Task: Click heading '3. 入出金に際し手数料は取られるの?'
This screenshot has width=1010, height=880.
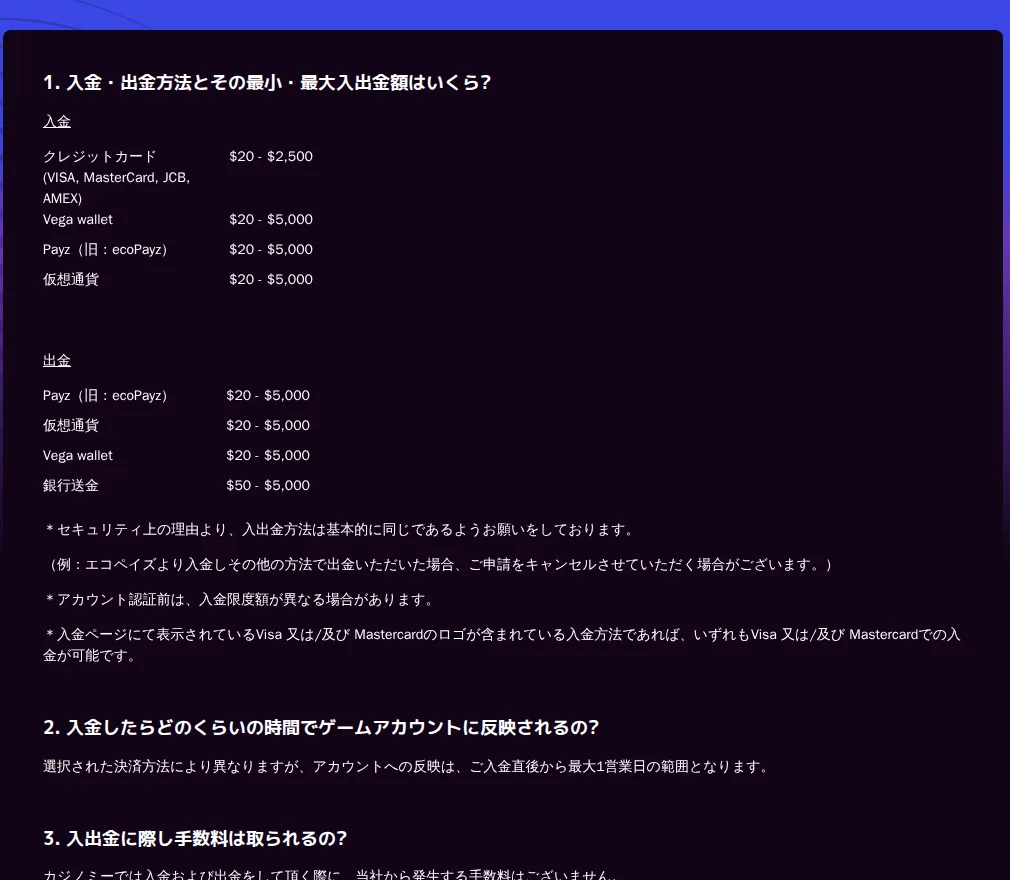Action: [x=195, y=838]
